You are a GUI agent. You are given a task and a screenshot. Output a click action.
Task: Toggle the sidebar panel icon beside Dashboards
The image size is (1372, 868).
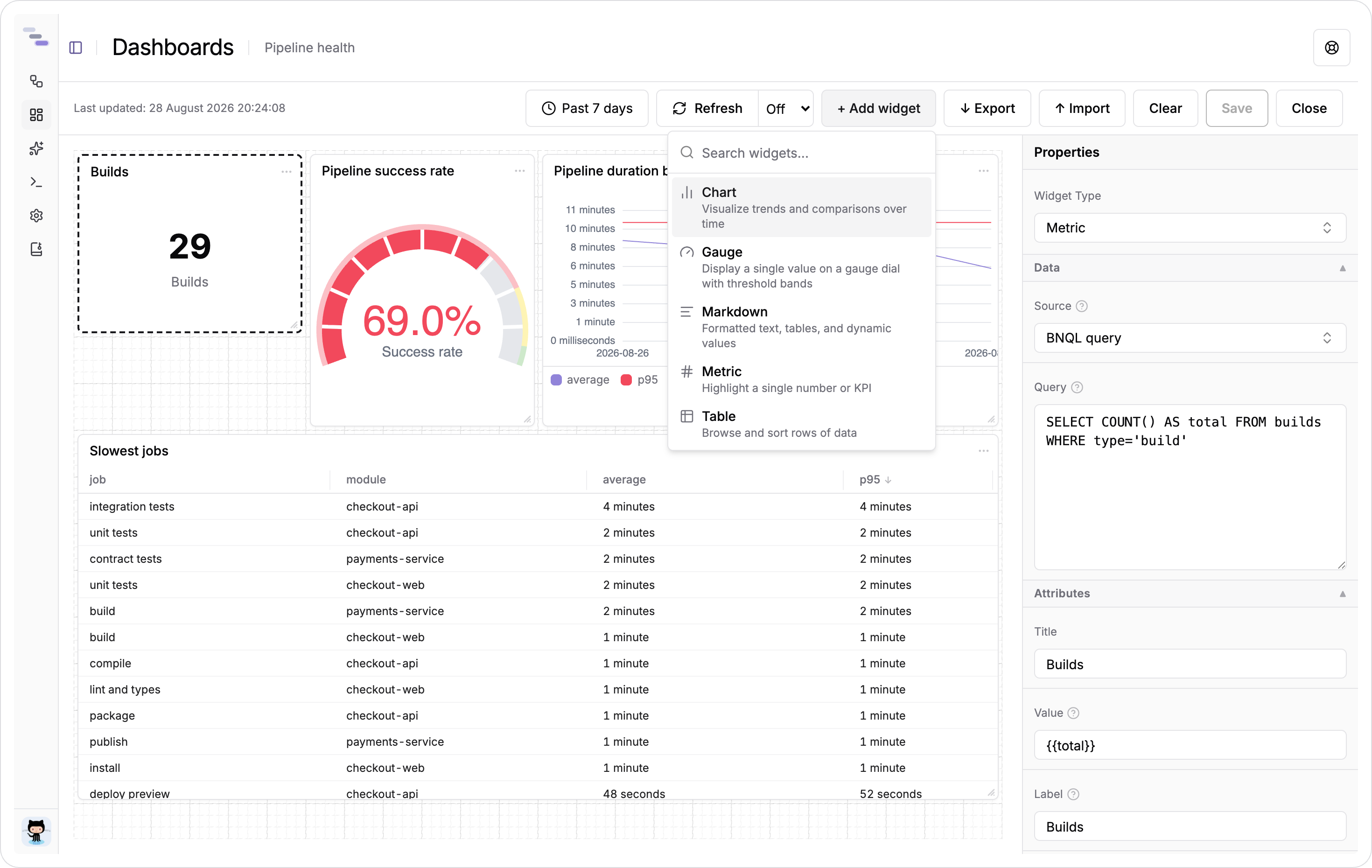76,48
